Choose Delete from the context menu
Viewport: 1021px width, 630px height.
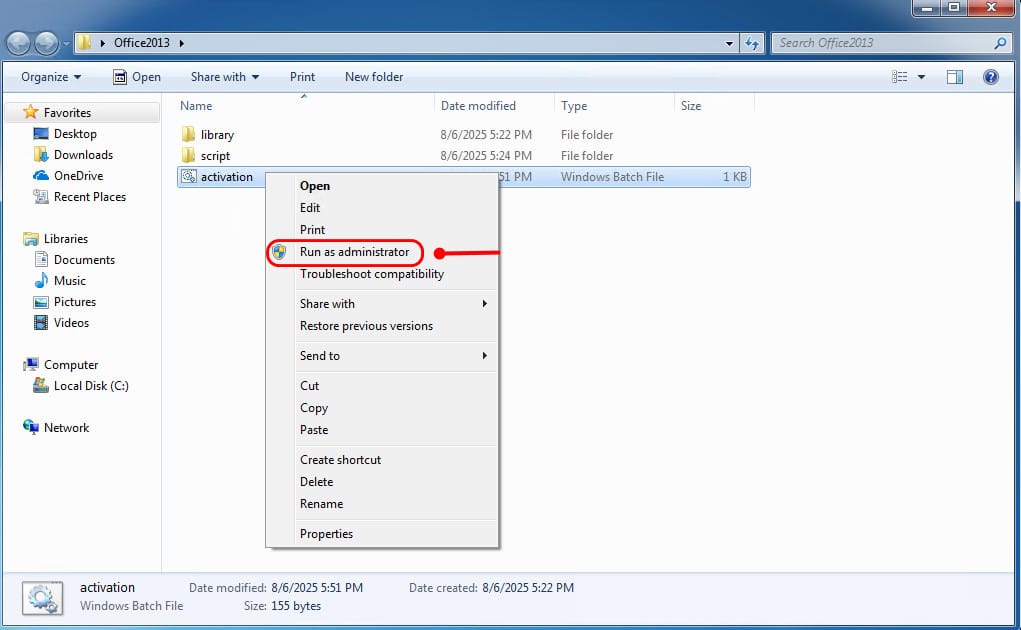point(316,482)
